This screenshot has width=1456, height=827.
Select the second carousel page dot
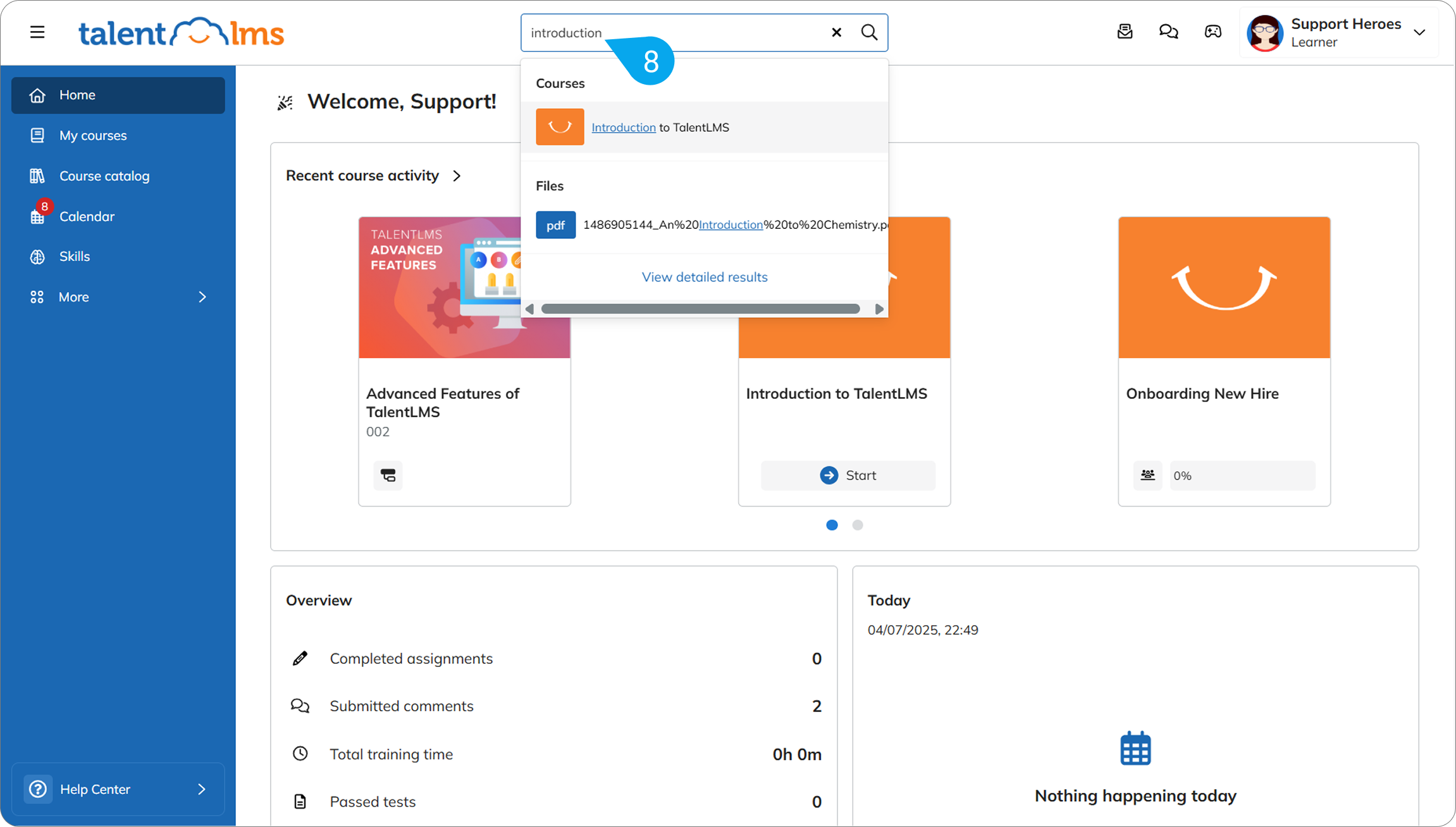(857, 525)
